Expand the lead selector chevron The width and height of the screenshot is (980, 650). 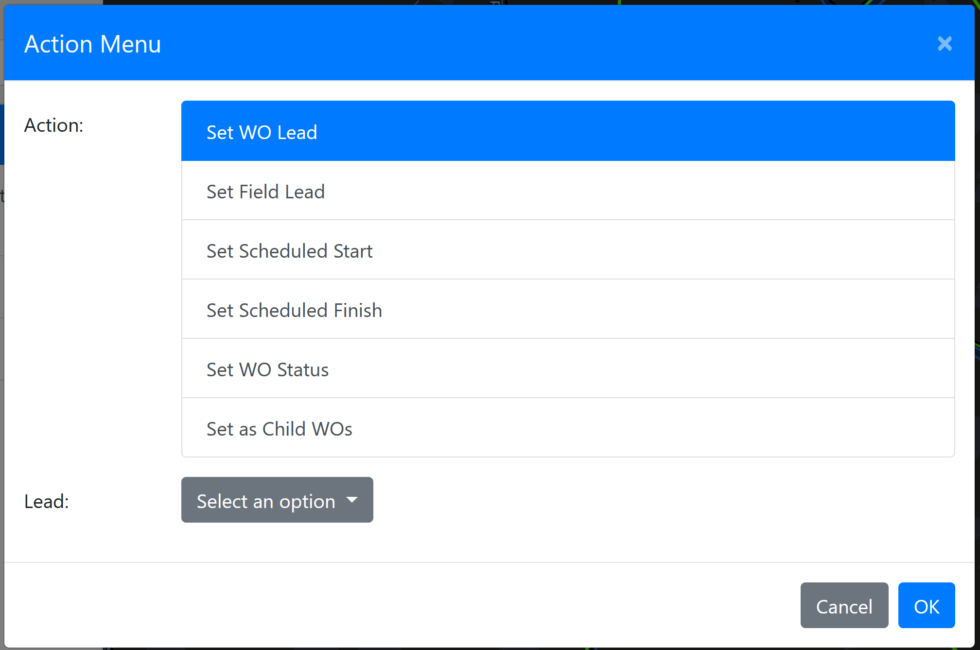(x=352, y=500)
